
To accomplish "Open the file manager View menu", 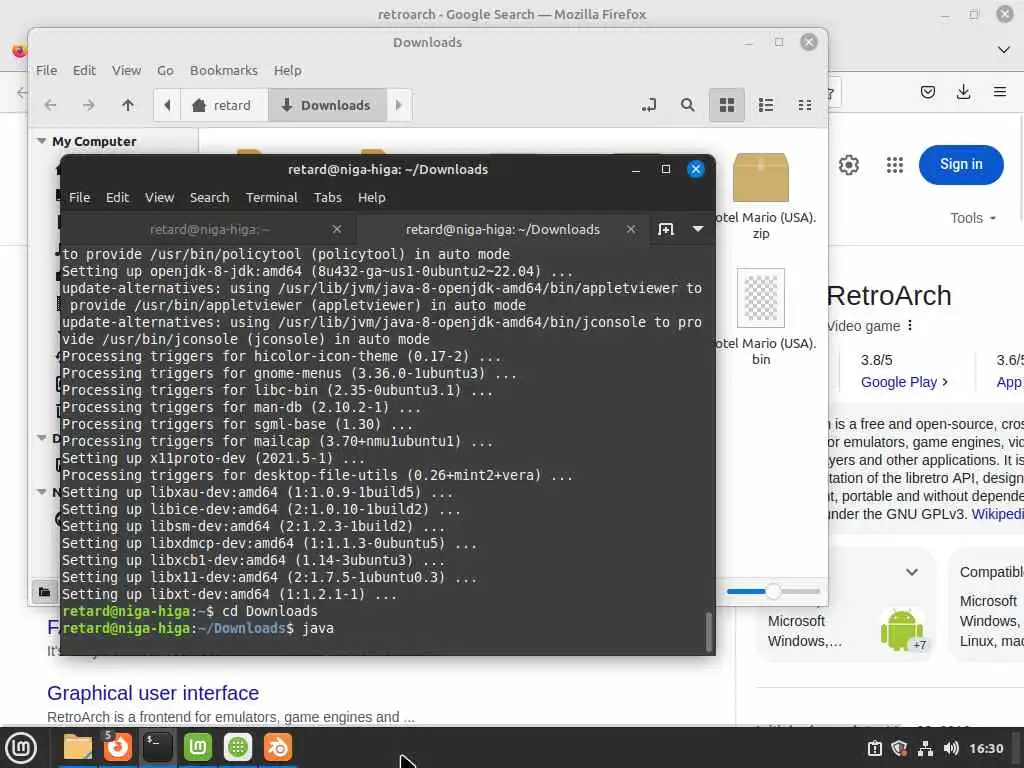I will click(x=126, y=71).
